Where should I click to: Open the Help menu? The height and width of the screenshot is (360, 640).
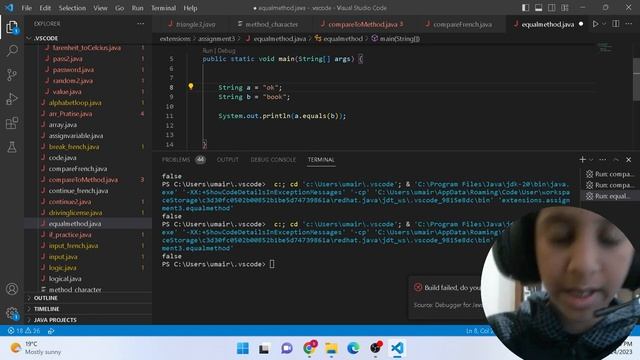190,8
